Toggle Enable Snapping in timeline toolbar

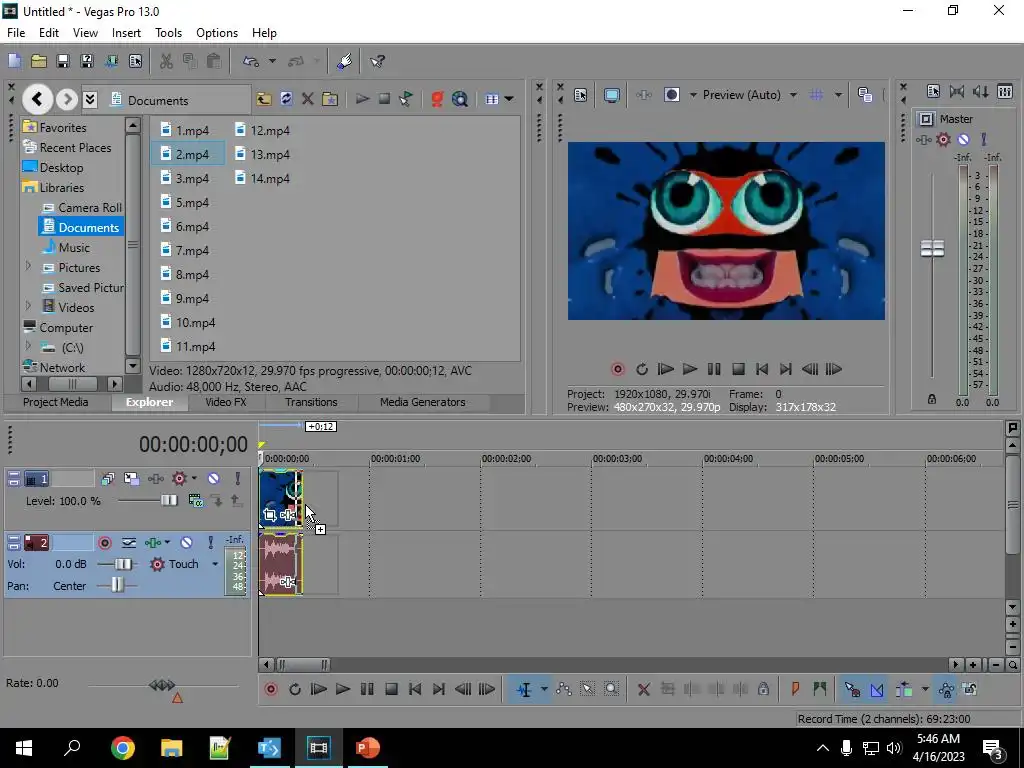(x=852, y=689)
